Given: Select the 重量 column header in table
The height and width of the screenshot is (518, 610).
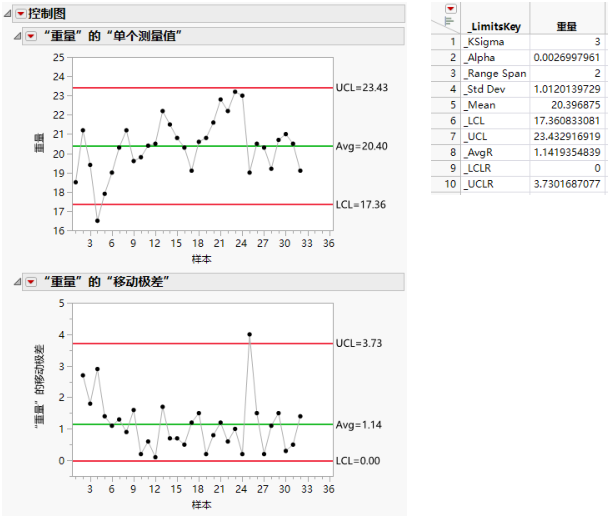Looking at the screenshot, I should click(x=566, y=26).
